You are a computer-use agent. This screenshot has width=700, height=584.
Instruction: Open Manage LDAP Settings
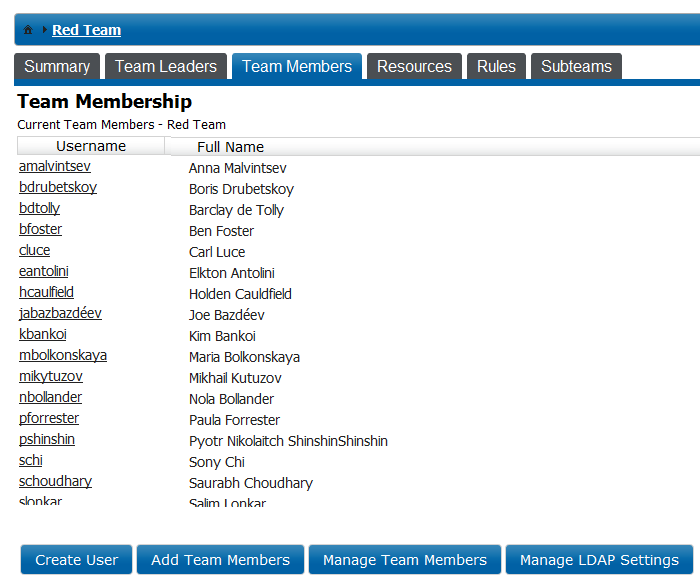pyautogui.click(x=600, y=559)
